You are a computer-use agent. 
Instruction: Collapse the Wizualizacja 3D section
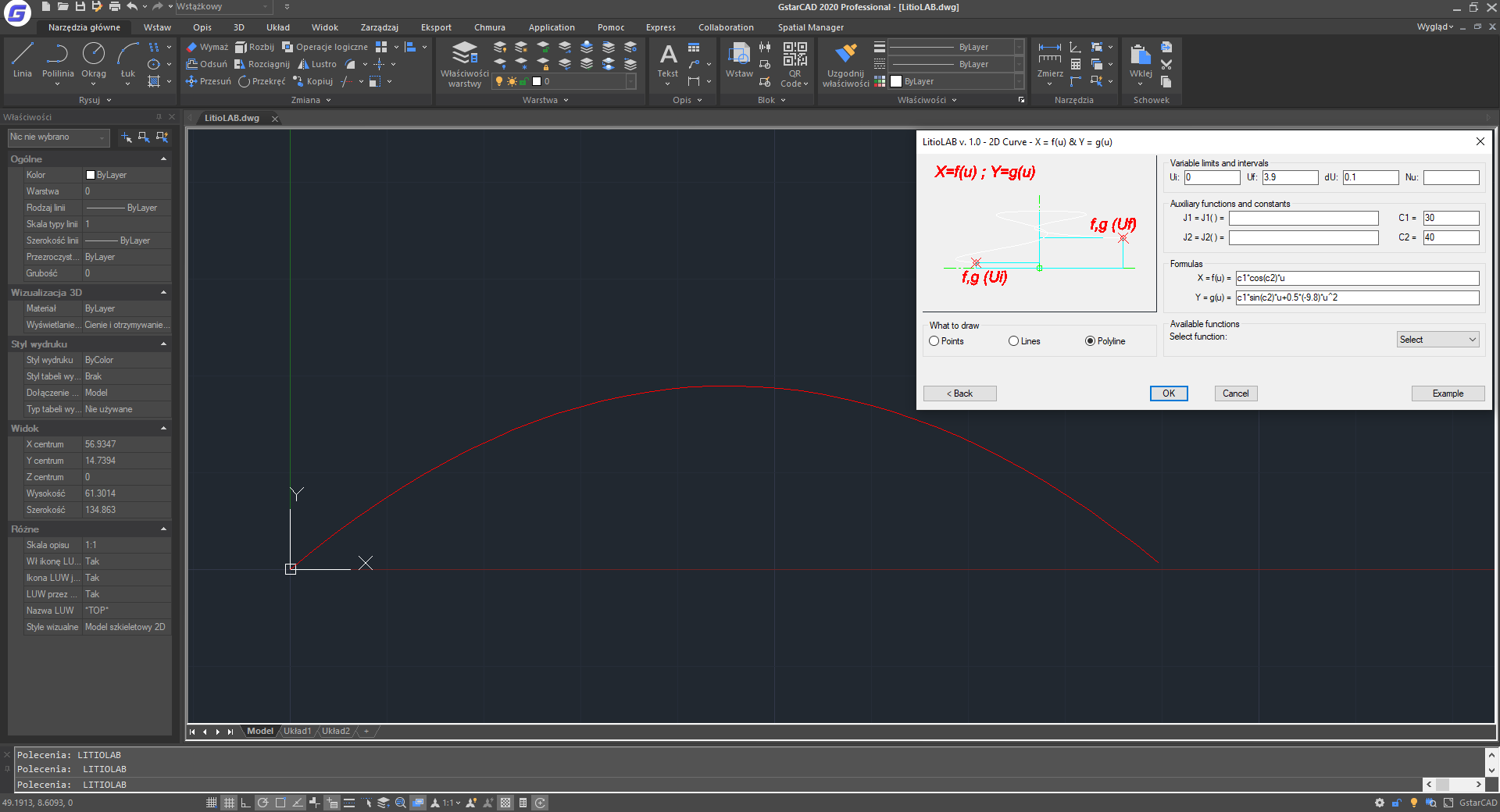(x=163, y=293)
